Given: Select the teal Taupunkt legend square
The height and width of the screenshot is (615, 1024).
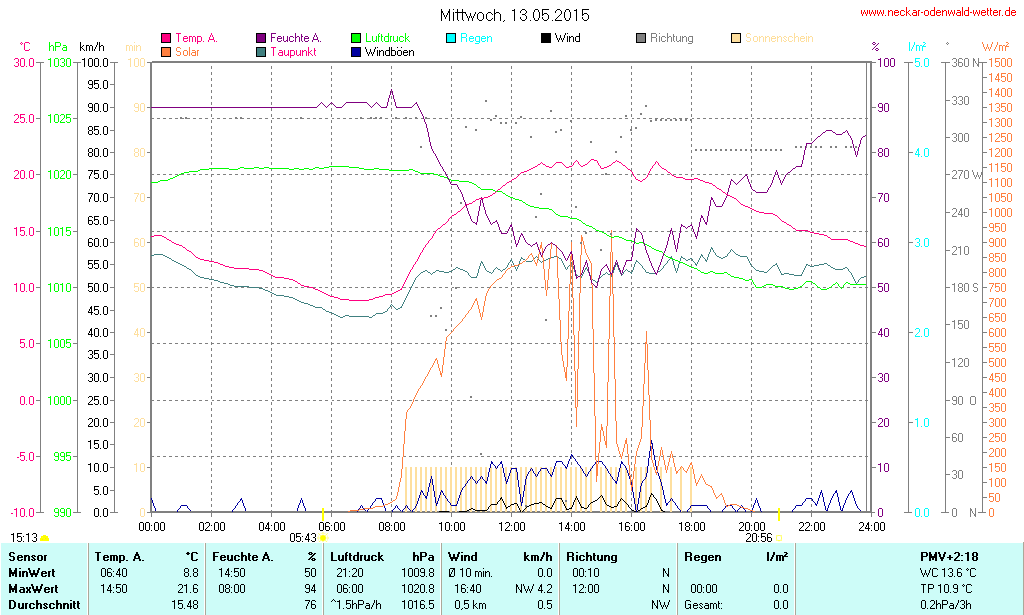Looking at the screenshot, I should click(261, 51).
